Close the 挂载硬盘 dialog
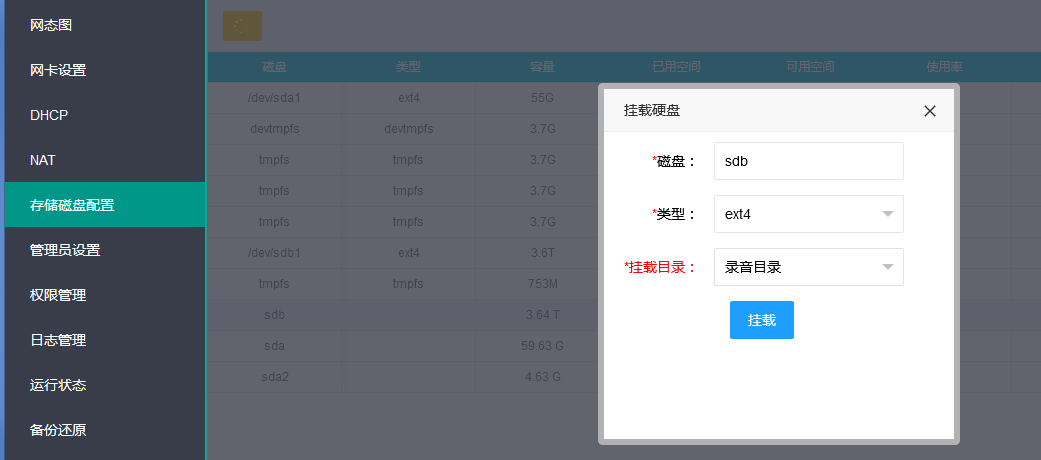Screen dimensions: 1041x460 (930, 111)
